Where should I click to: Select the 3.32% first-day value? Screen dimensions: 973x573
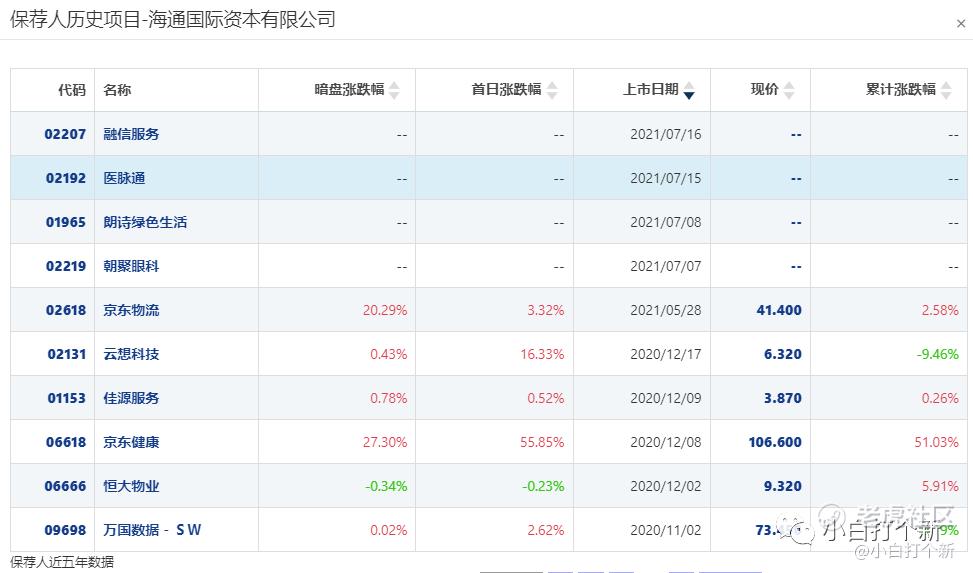pyautogui.click(x=545, y=310)
